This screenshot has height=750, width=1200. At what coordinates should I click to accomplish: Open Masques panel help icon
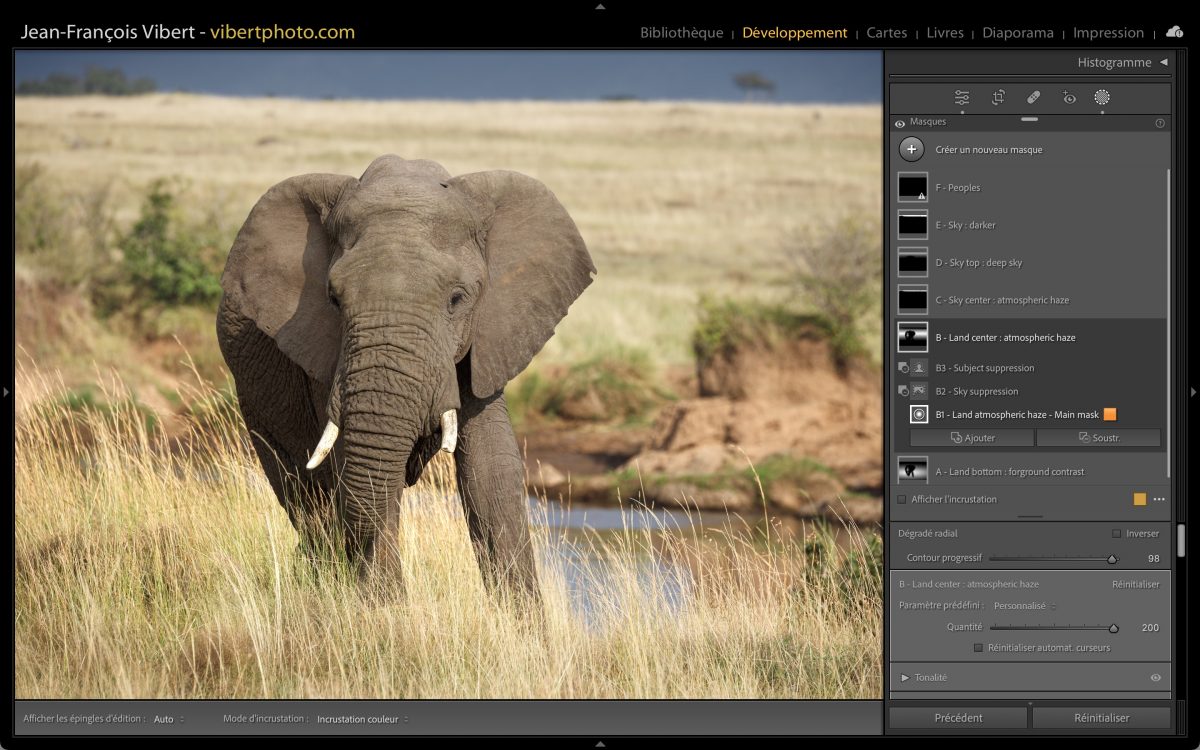click(x=1160, y=123)
